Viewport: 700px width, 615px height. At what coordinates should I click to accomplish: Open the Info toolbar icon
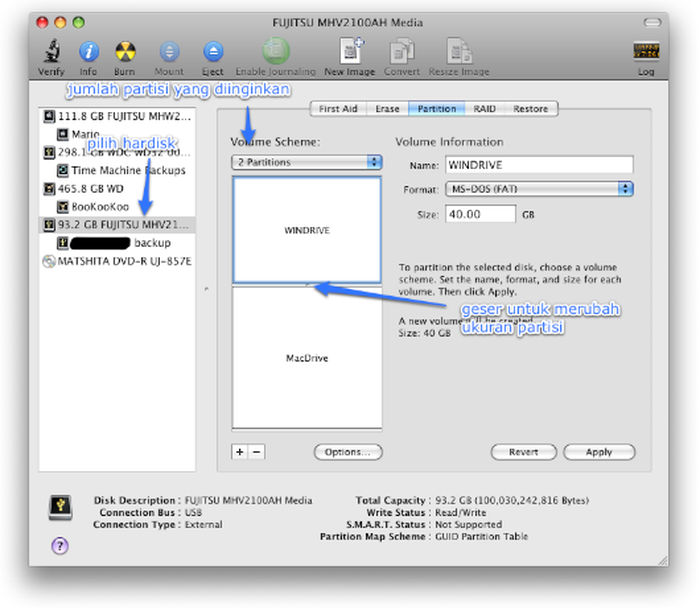tap(88, 52)
